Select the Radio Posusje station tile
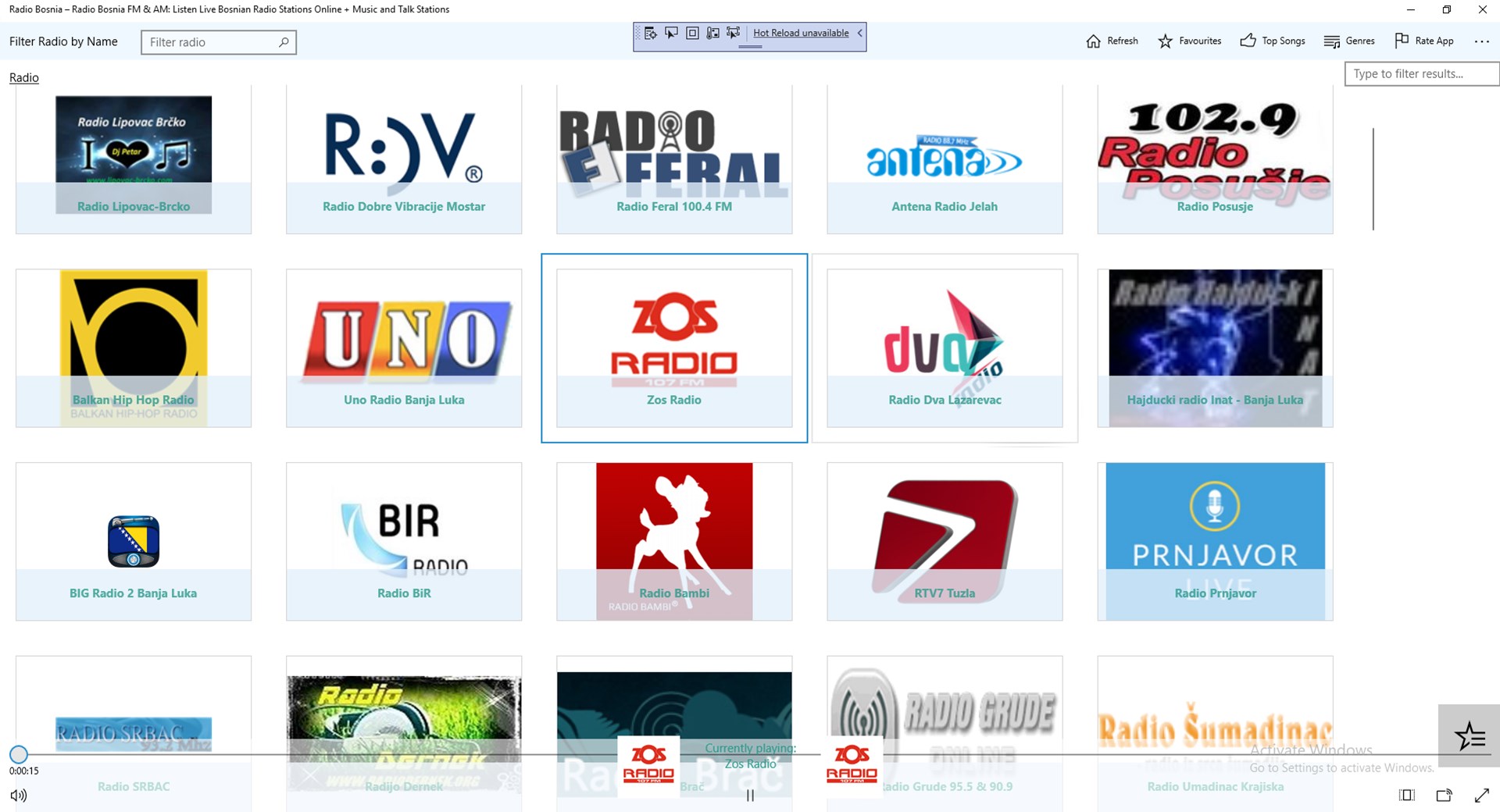This screenshot has width=1500, height=812. (x=1215, y=159)
